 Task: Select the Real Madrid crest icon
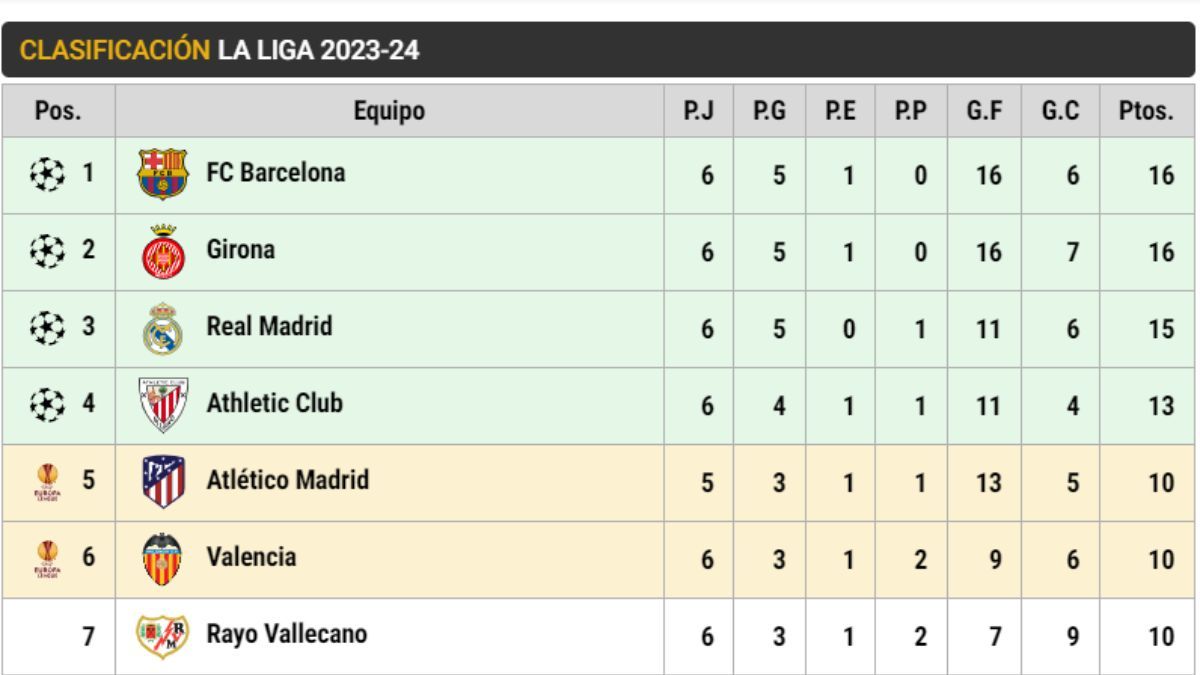162,329
